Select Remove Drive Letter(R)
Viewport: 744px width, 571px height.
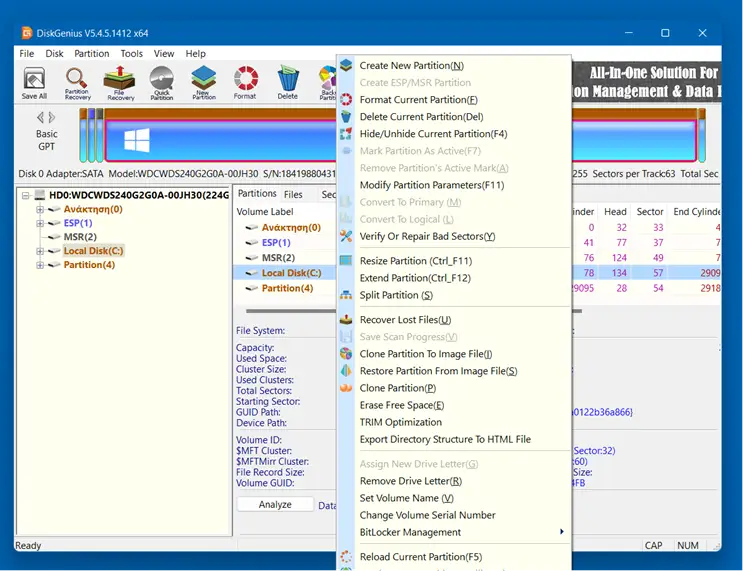(410, 481)
